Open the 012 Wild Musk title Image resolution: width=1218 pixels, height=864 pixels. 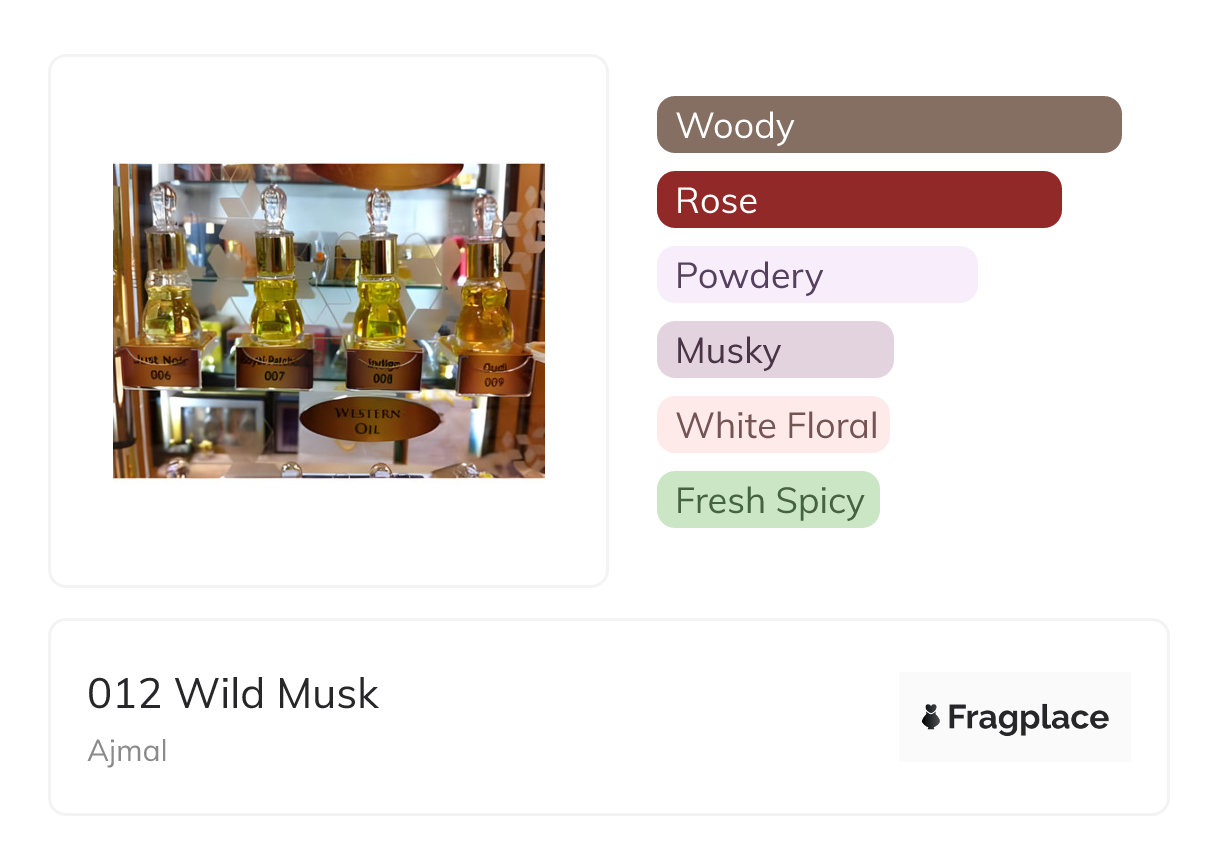pos(233,694)
